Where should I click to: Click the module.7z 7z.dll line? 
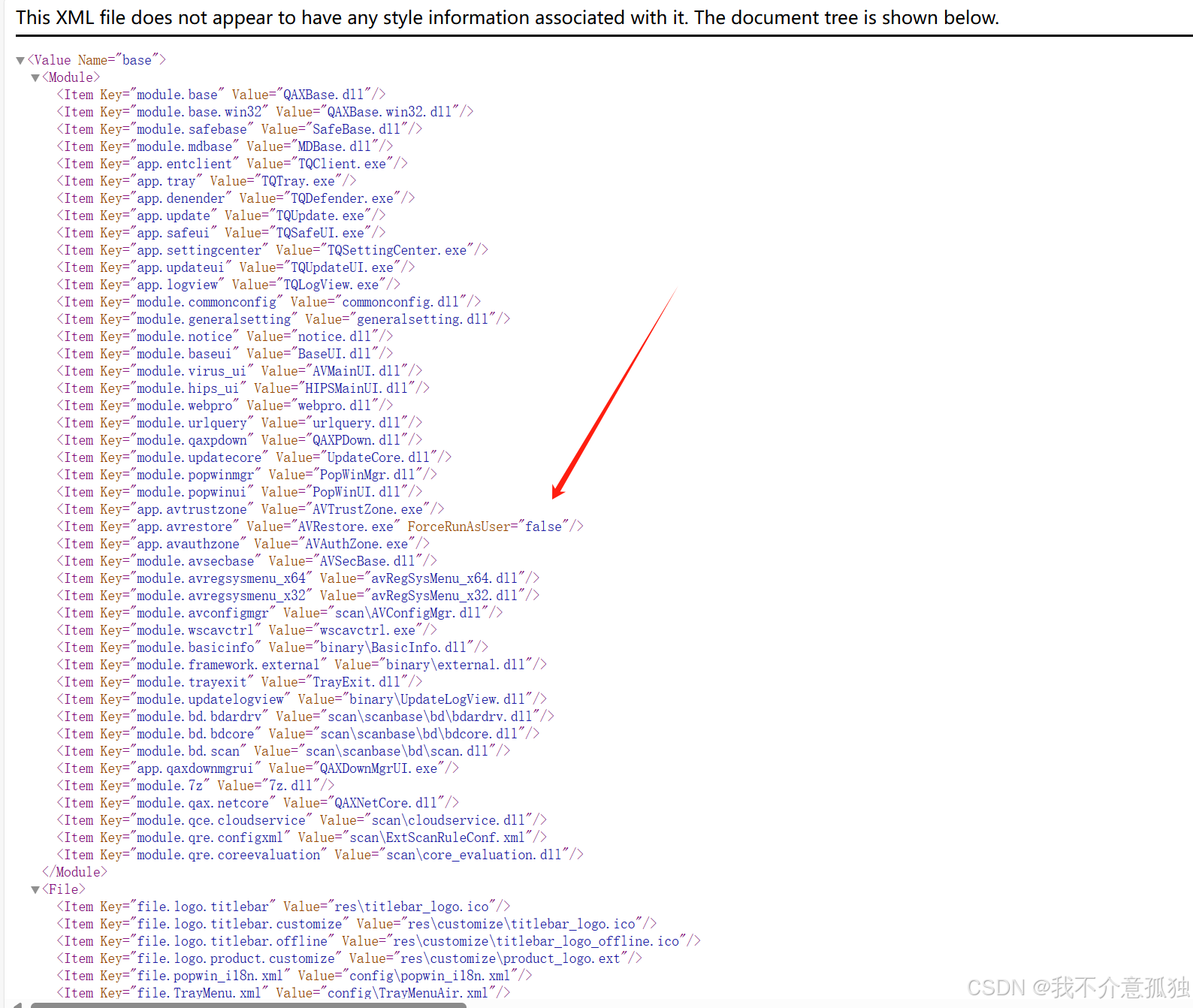click(195, 786)
